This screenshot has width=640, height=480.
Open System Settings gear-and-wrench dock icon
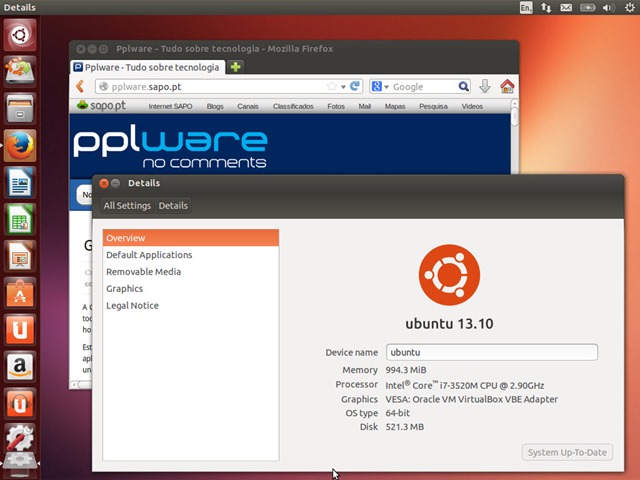(20, 438)
